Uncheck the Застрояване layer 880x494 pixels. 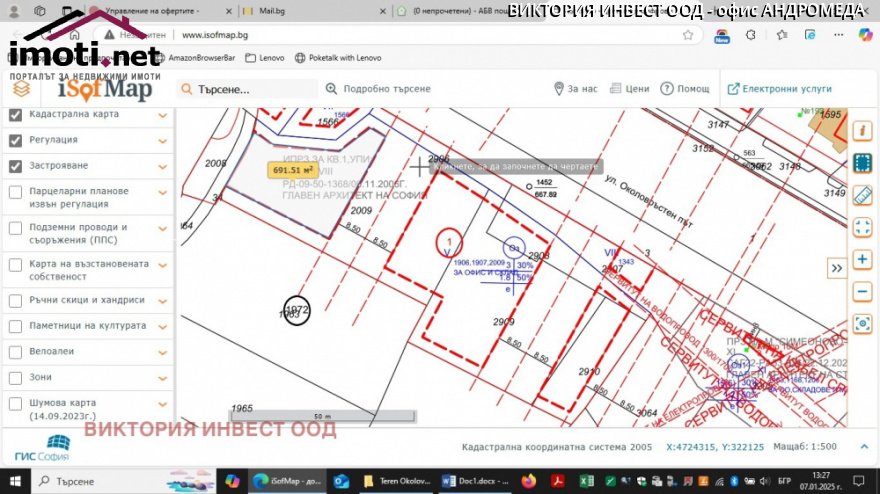(16, 166)
